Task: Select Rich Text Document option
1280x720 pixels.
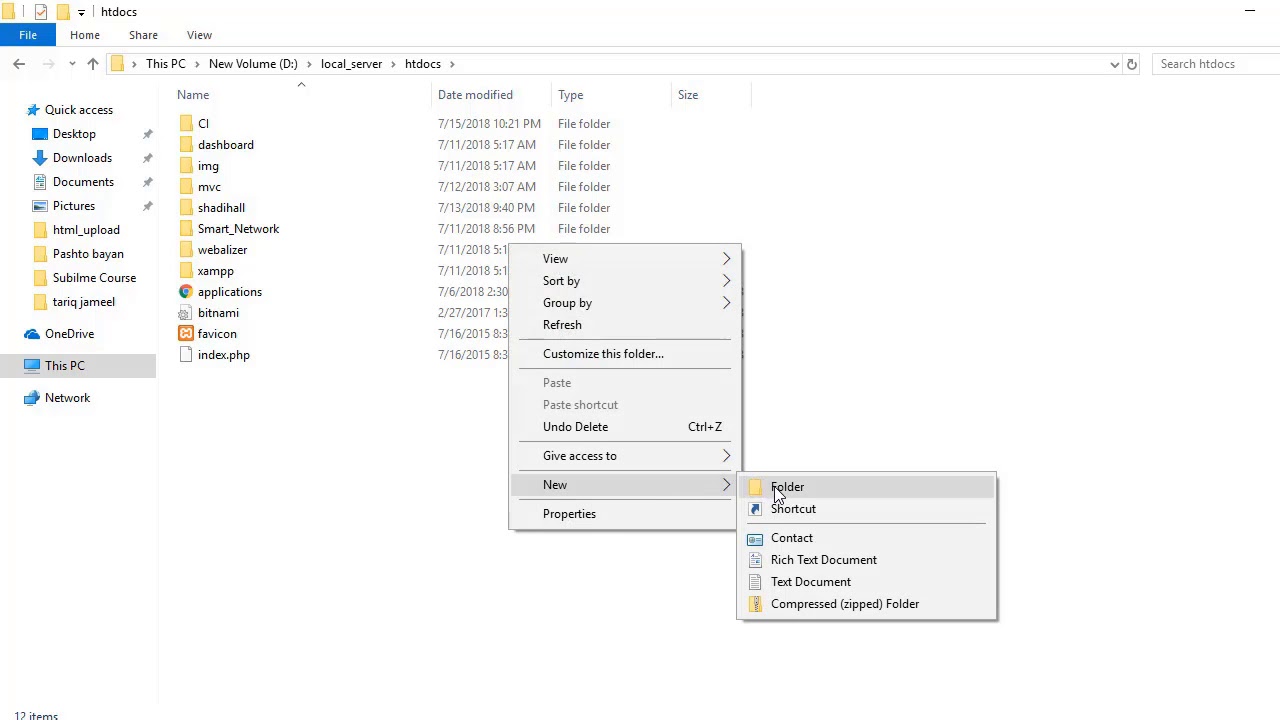Action: (824, 560)
